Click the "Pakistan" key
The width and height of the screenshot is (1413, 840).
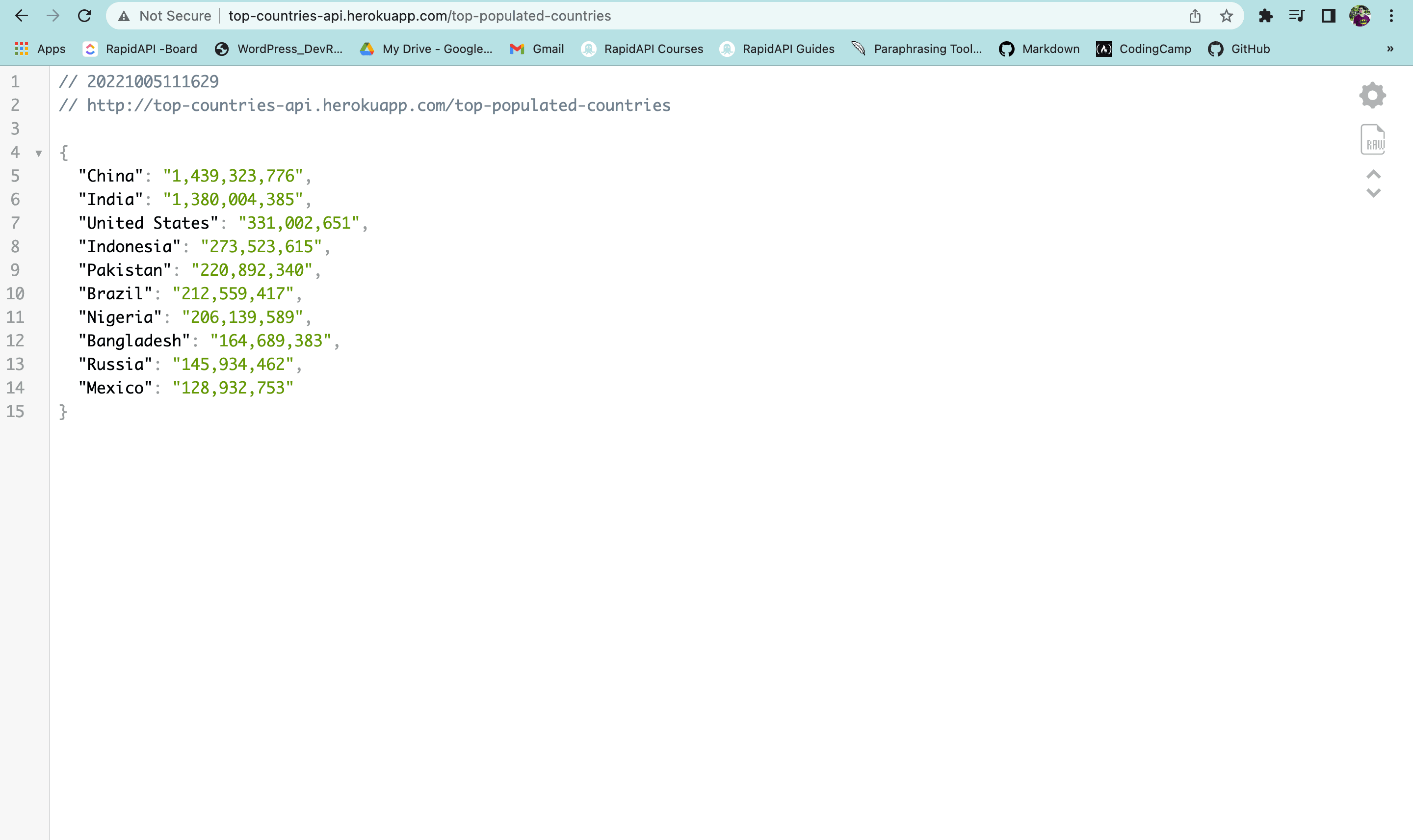tap(125, 270)
